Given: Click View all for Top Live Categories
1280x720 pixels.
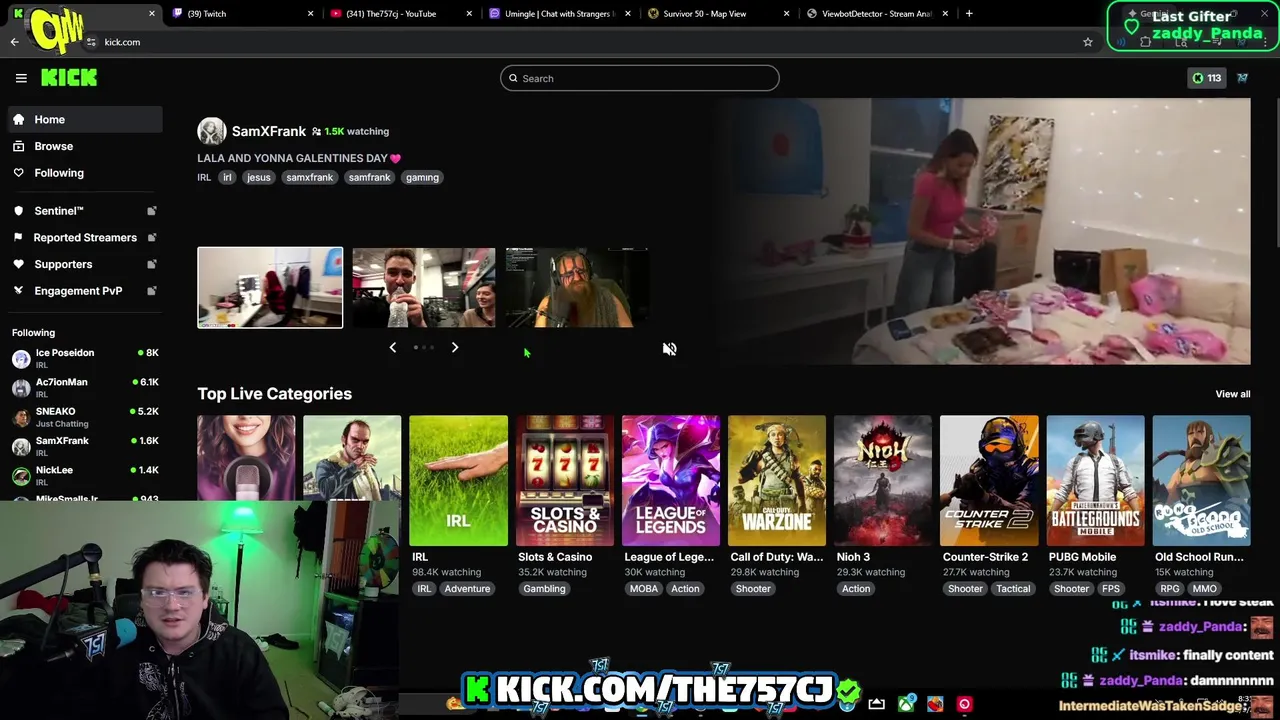Looking at the screenshot, I should (x=1232, y=394).
